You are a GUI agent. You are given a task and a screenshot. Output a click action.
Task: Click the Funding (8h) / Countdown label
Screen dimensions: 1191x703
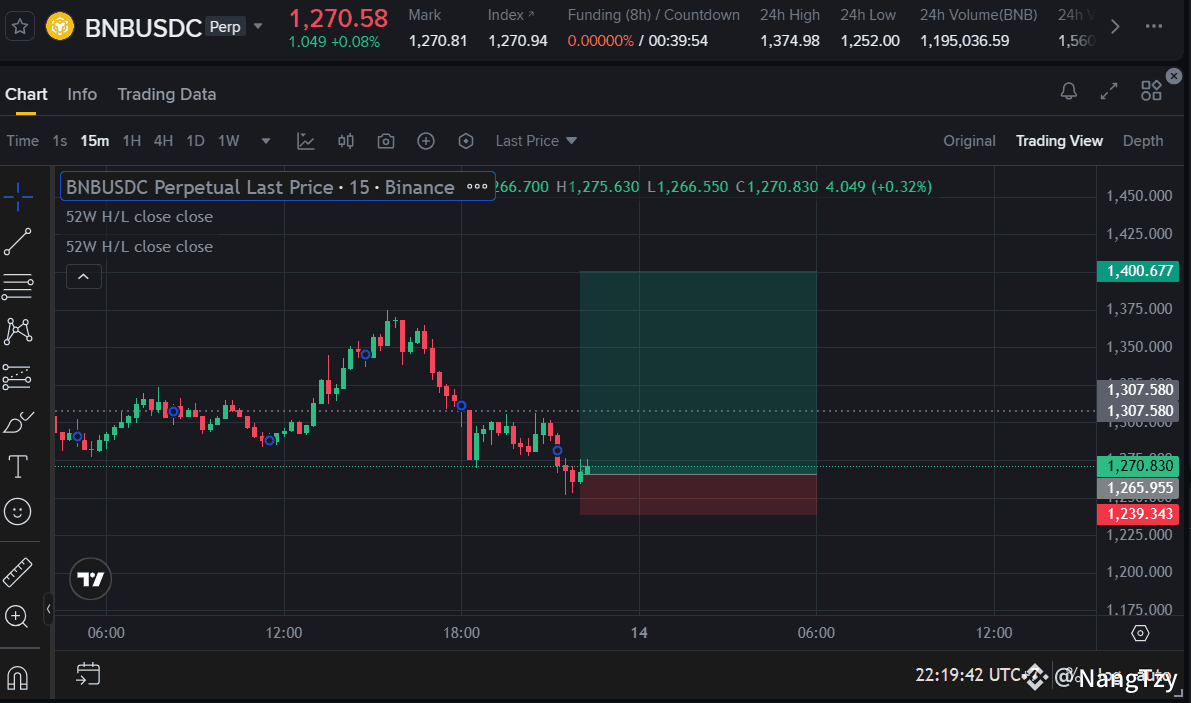click(x=653, y=15)
